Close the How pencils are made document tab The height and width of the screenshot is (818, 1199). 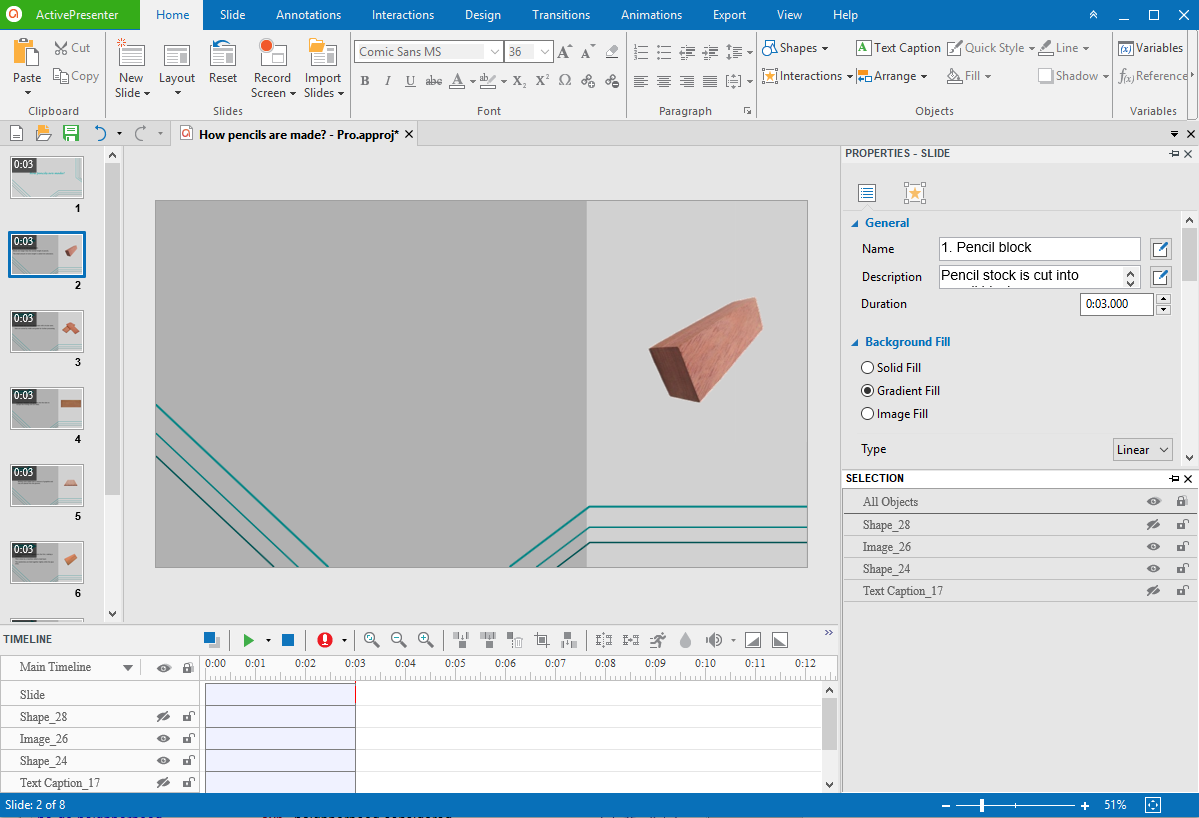tap(409, 135)
